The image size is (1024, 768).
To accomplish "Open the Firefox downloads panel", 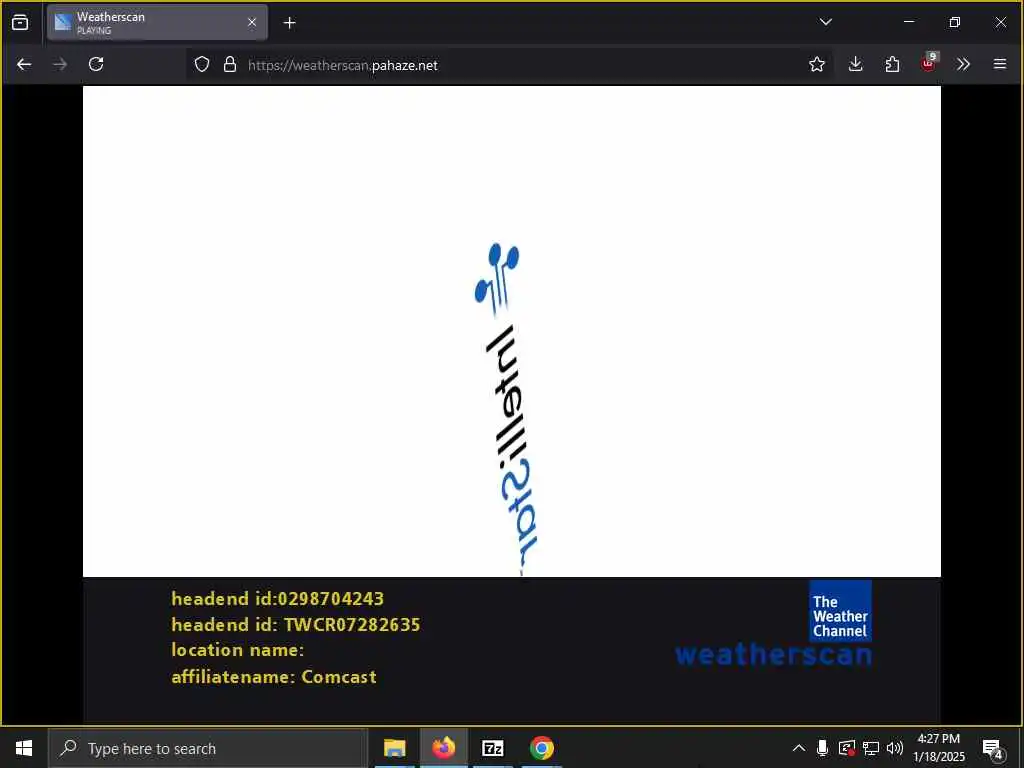I will 856,64.
